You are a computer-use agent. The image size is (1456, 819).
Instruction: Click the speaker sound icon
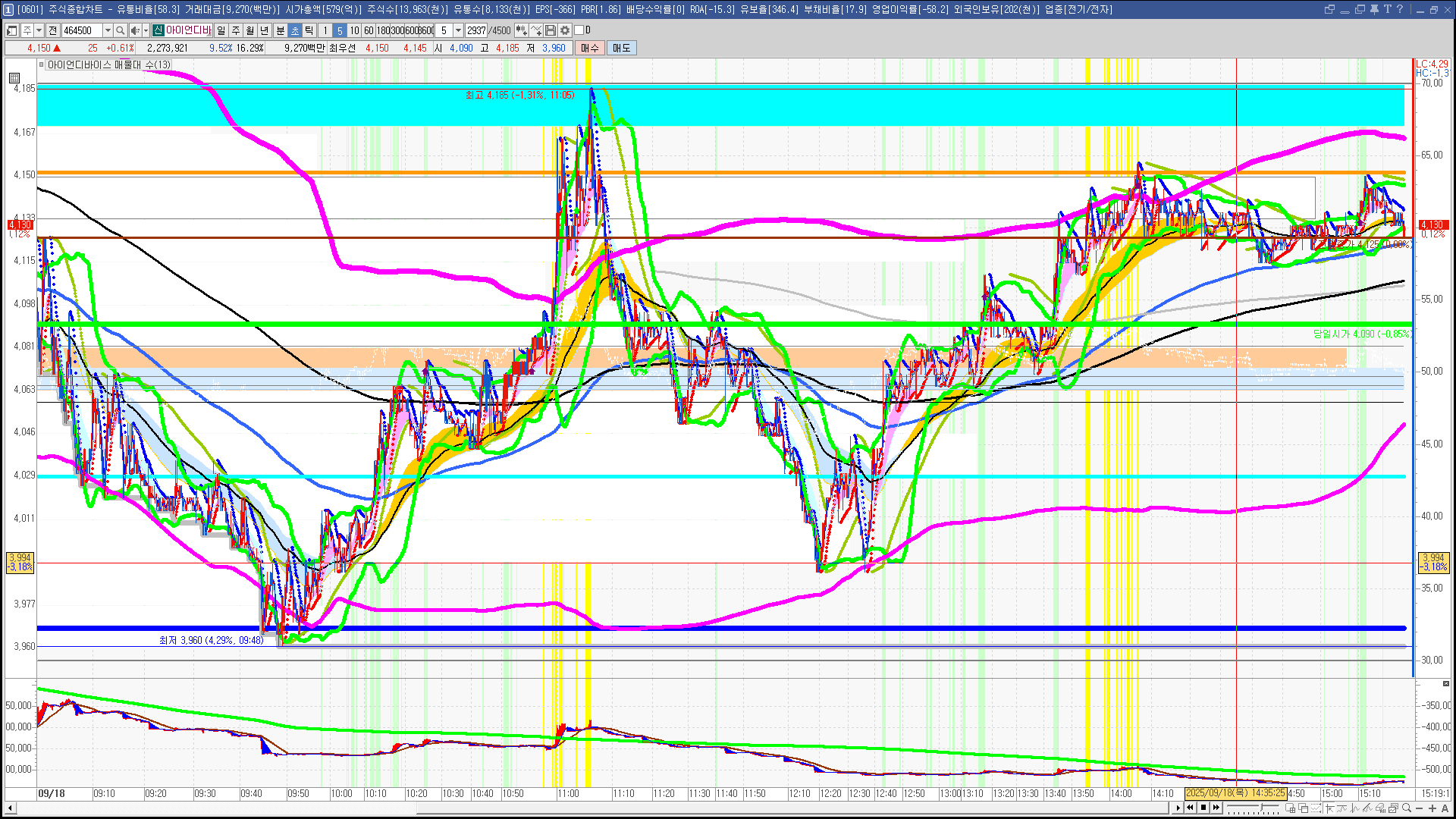[134, 30]
